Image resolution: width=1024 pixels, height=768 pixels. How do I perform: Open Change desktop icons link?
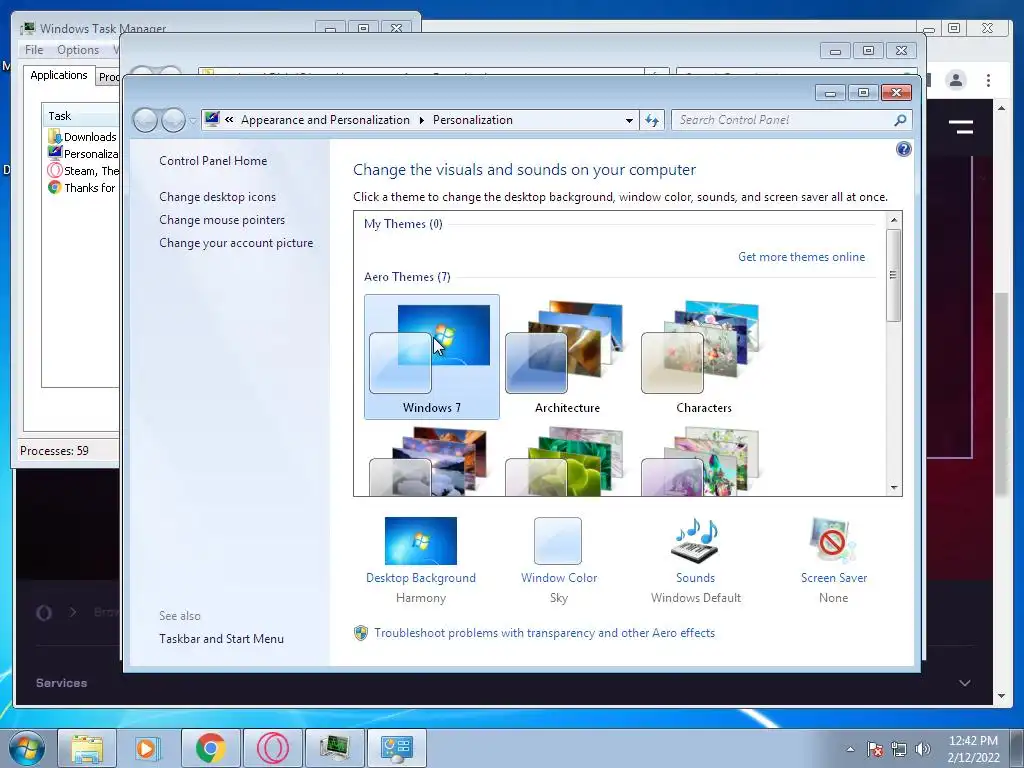click(217, 197)
